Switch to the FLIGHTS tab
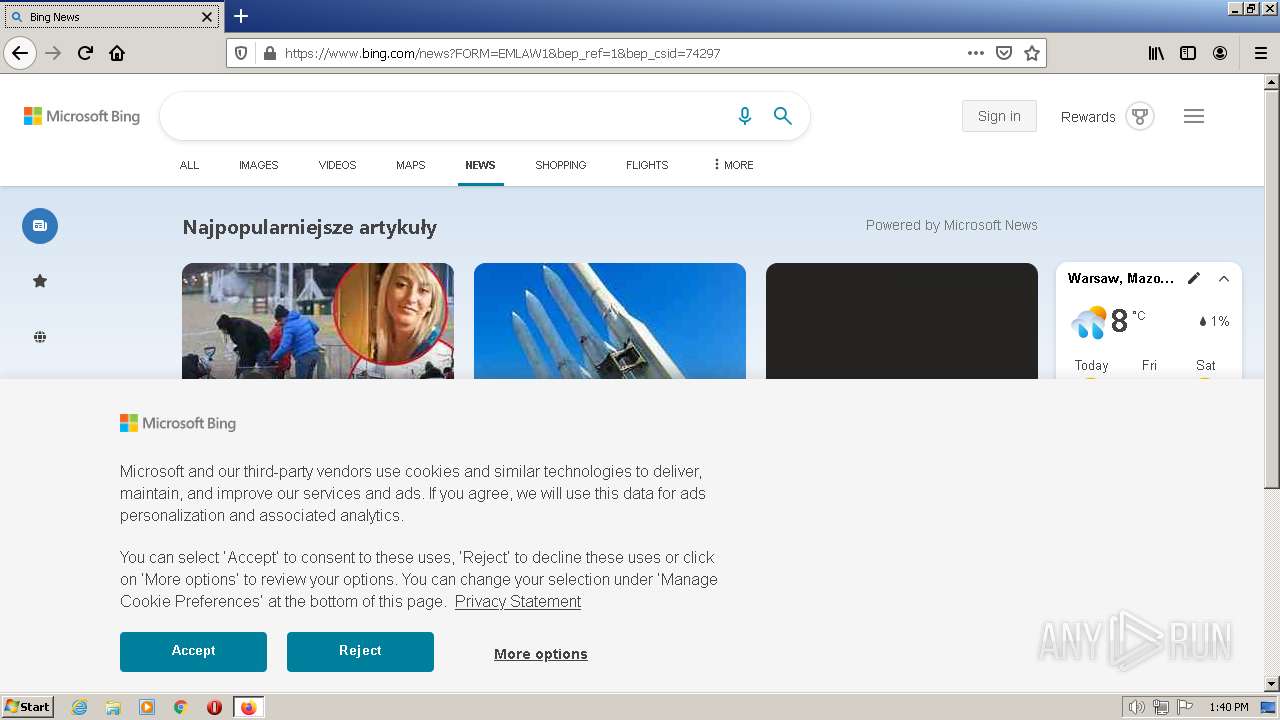This screenshot has height=720, width=1280. point(647,165)
